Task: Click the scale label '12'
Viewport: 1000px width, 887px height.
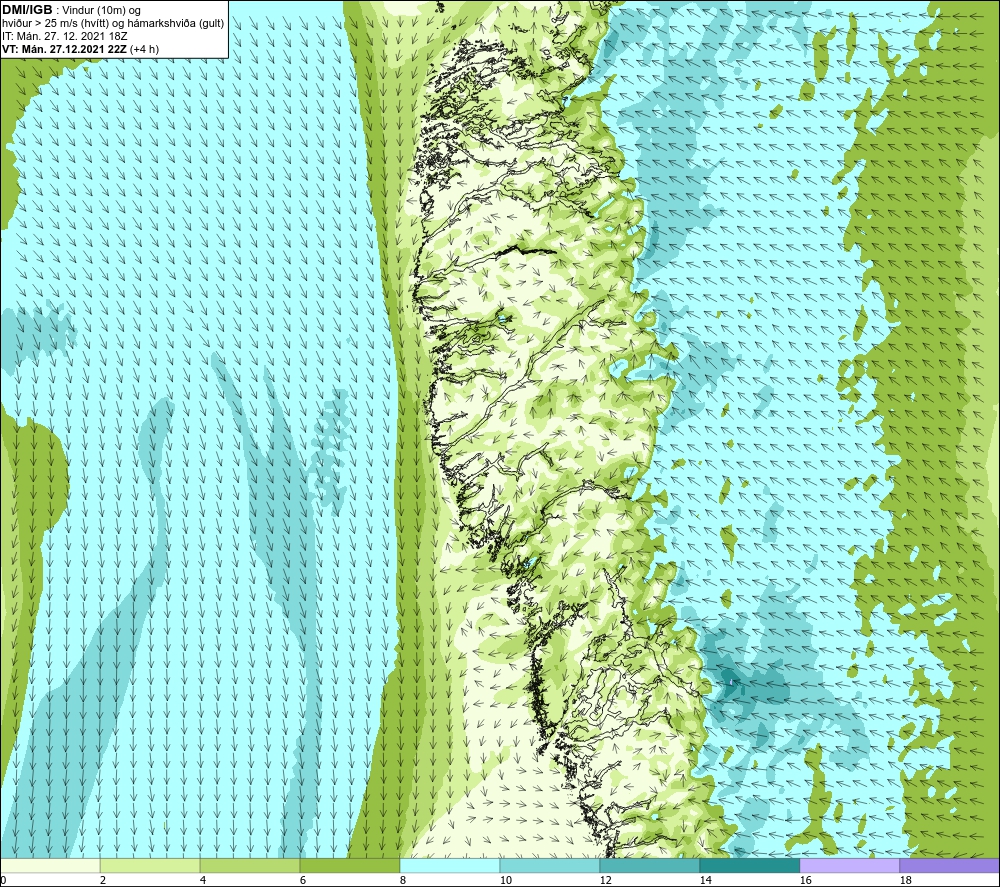Action: 605,880
